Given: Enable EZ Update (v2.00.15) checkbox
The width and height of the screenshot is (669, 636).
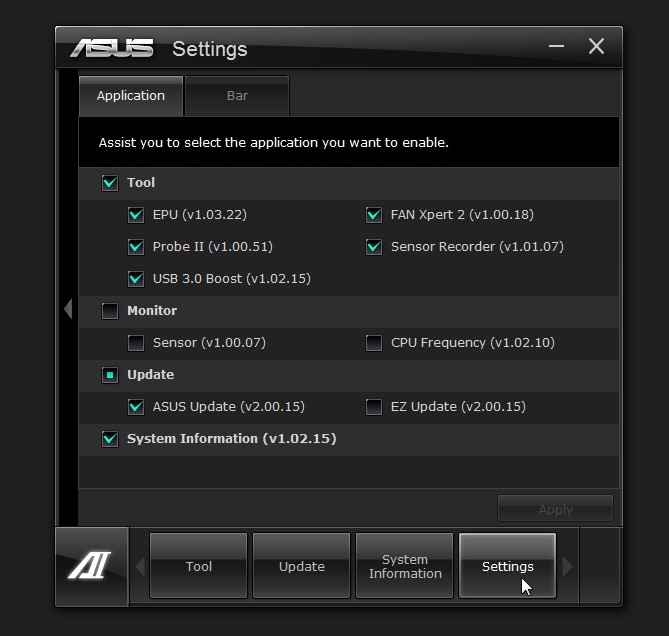Looking at the screenshot, I should point(374,407).
